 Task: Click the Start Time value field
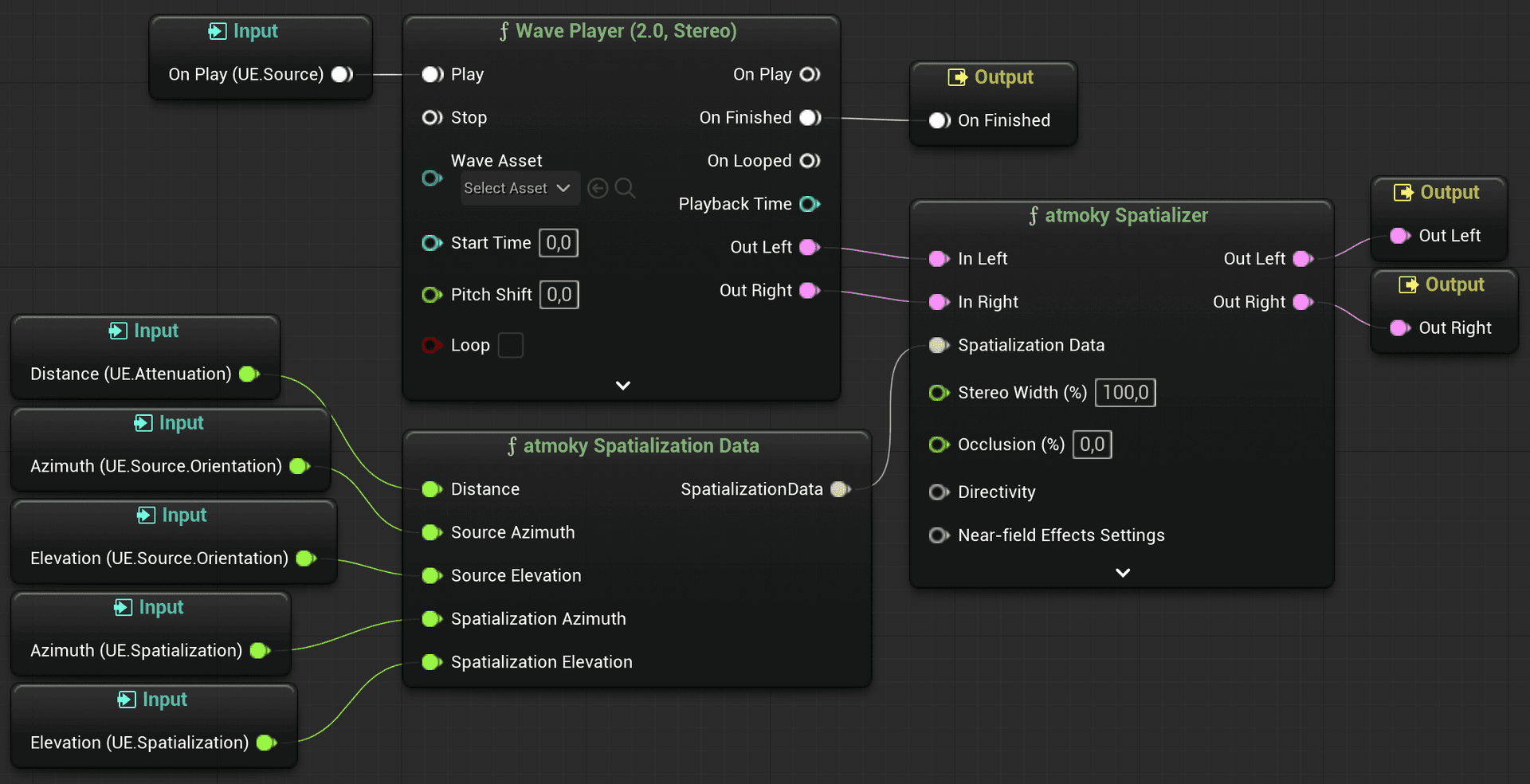(x=558, y=243)
